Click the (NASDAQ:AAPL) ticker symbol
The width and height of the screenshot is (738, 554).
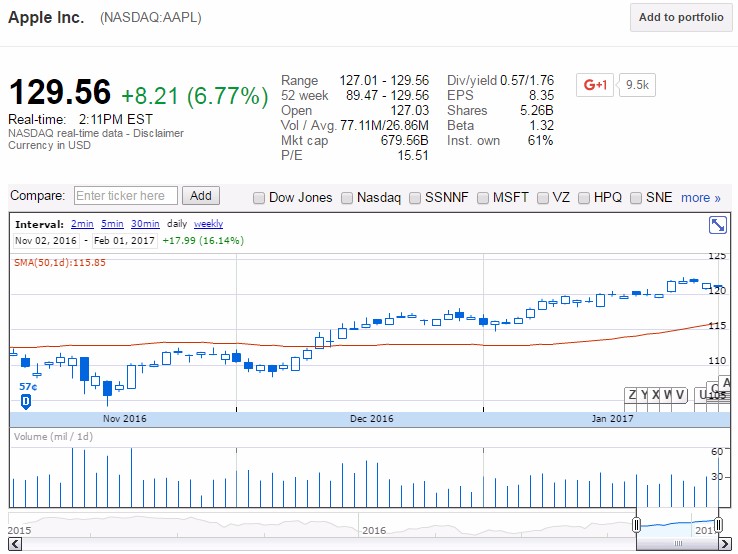[x=151, y=17]
